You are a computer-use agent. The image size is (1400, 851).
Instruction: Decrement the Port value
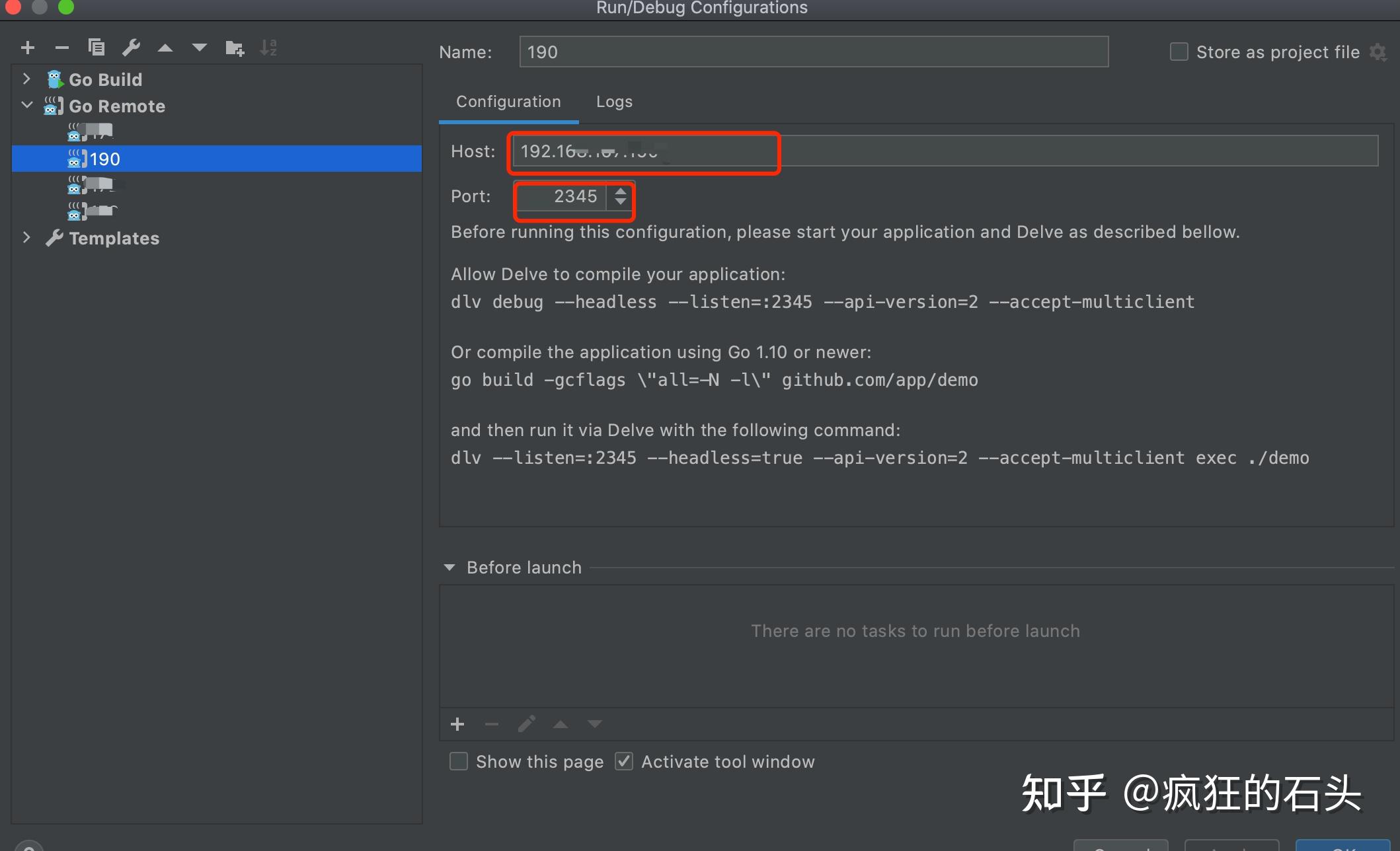click(x=620, y=202)
